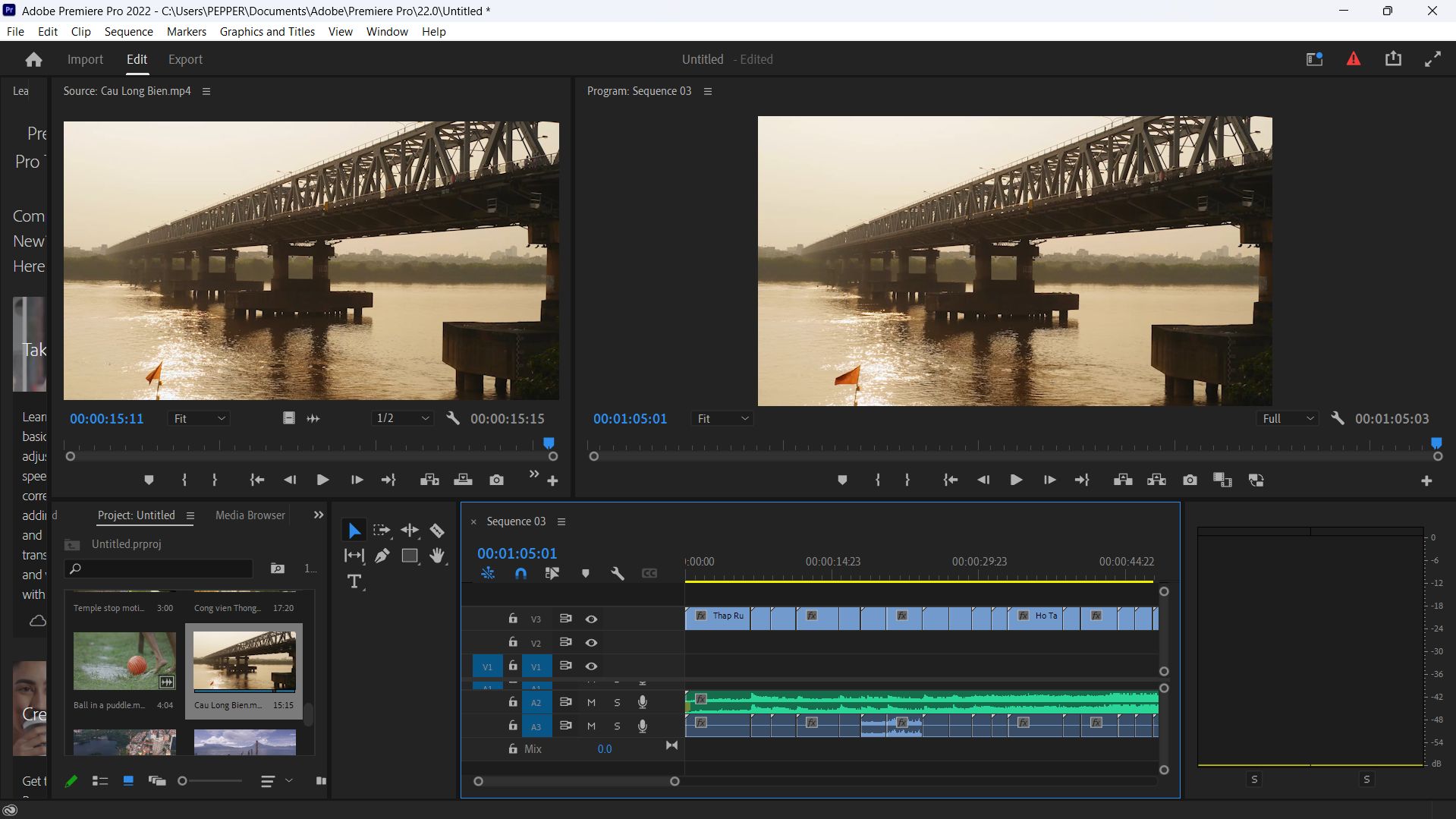
Task: Click Insert button in Source monitor
Action: tap(429, 480)
